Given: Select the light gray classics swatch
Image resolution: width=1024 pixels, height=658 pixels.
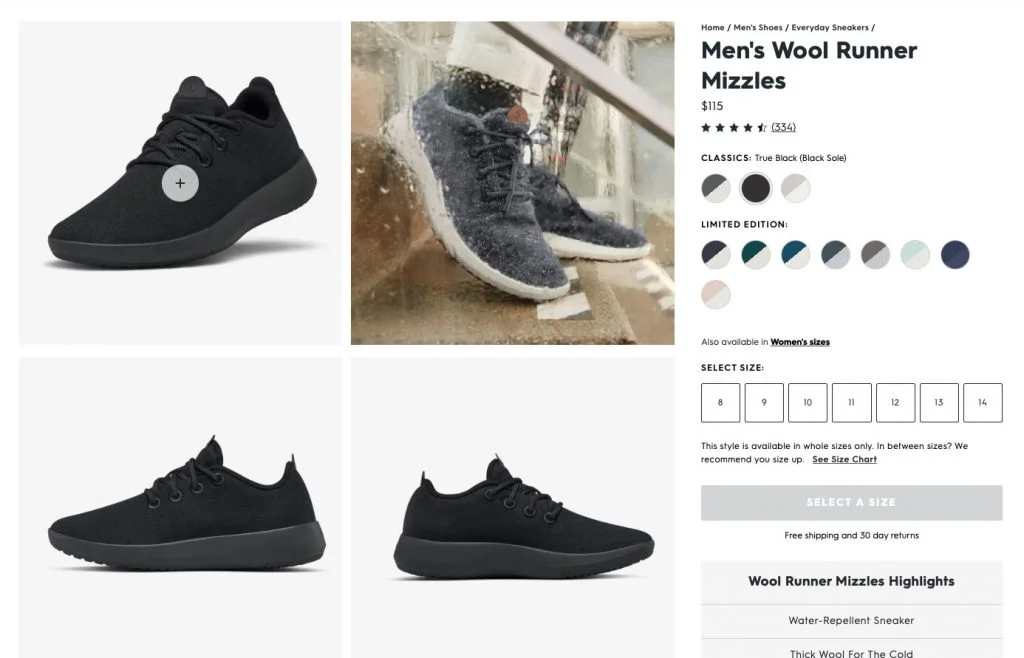Looking at the screenshot, I should pyautogui.click(x=795, y=188).
